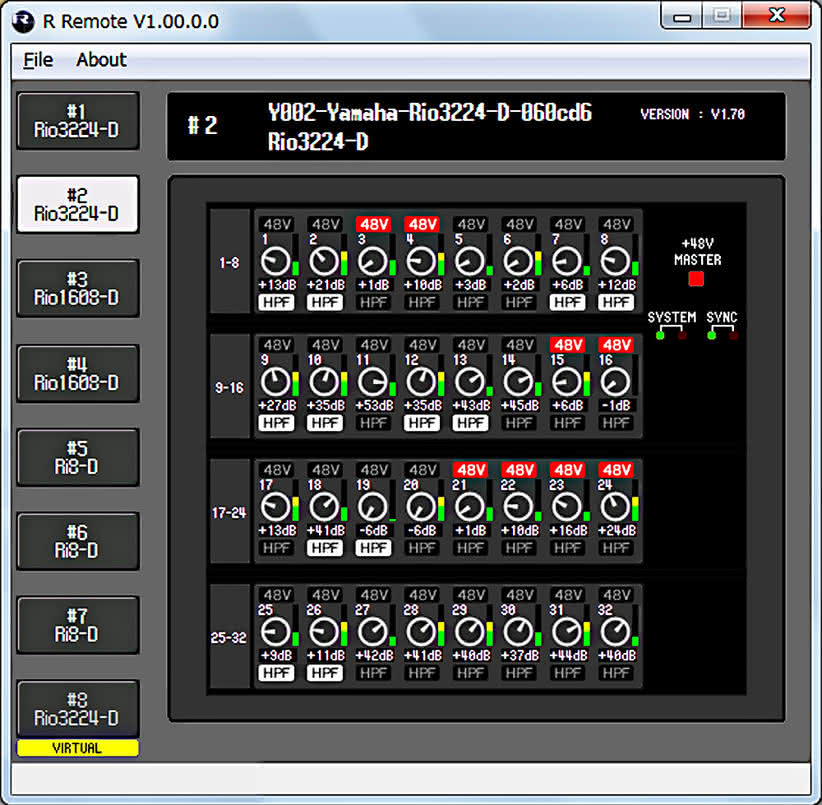The width and height of the screenshot is (822, 805).
Task: Click channel 28 gain knob
Action: coord(421,632)
